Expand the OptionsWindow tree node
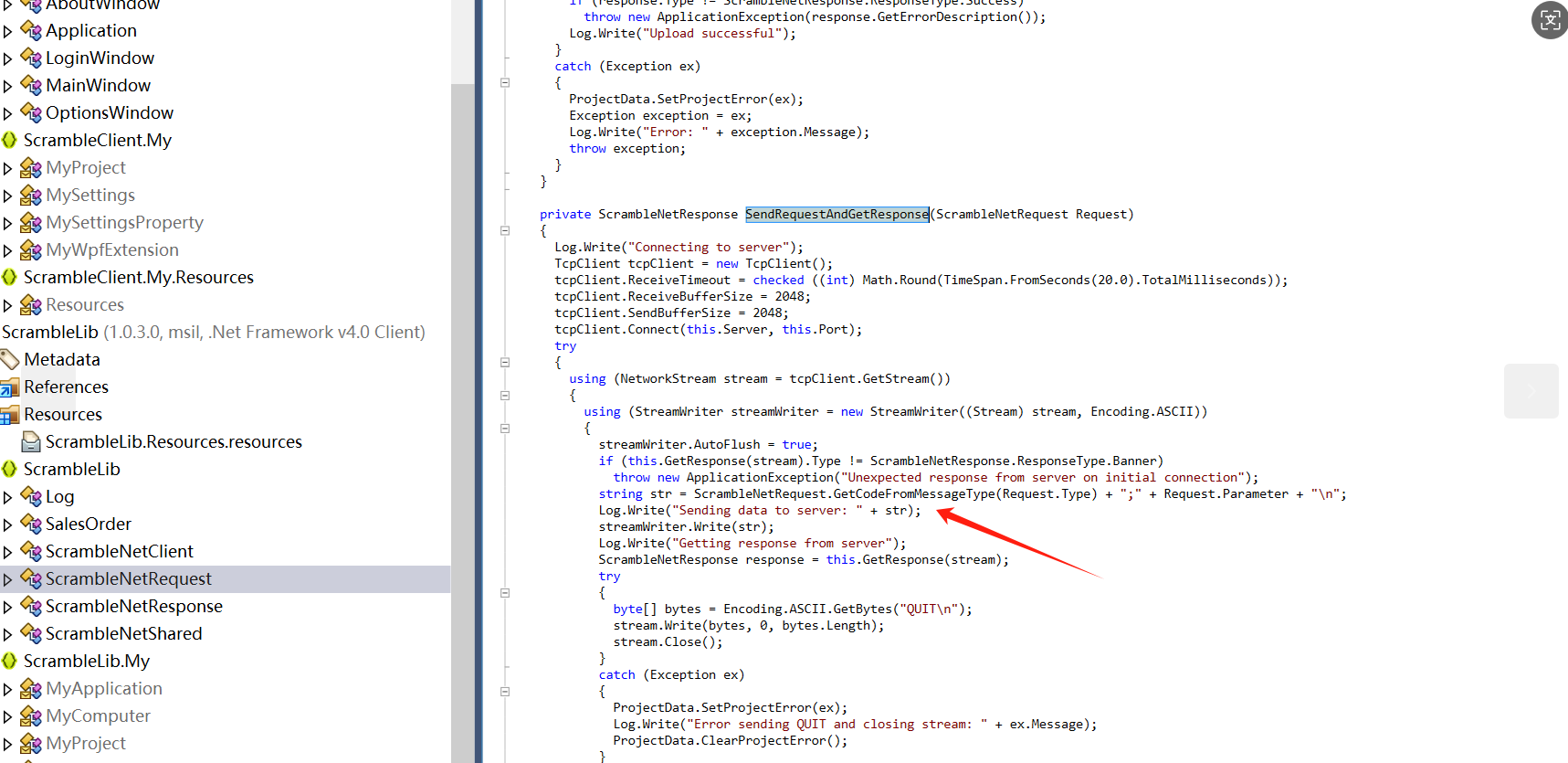The width and height of the screenshot is (1568, 763). [7, 114]
